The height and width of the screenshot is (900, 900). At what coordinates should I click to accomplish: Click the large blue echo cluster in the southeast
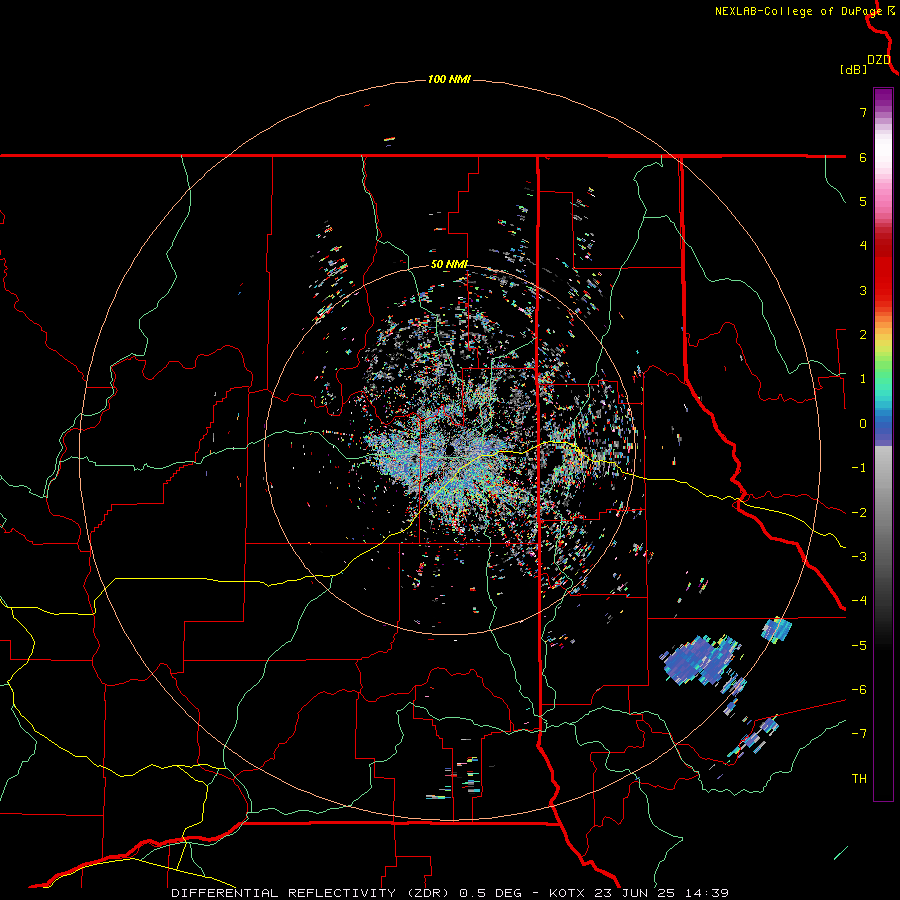(x=700, y=660)
